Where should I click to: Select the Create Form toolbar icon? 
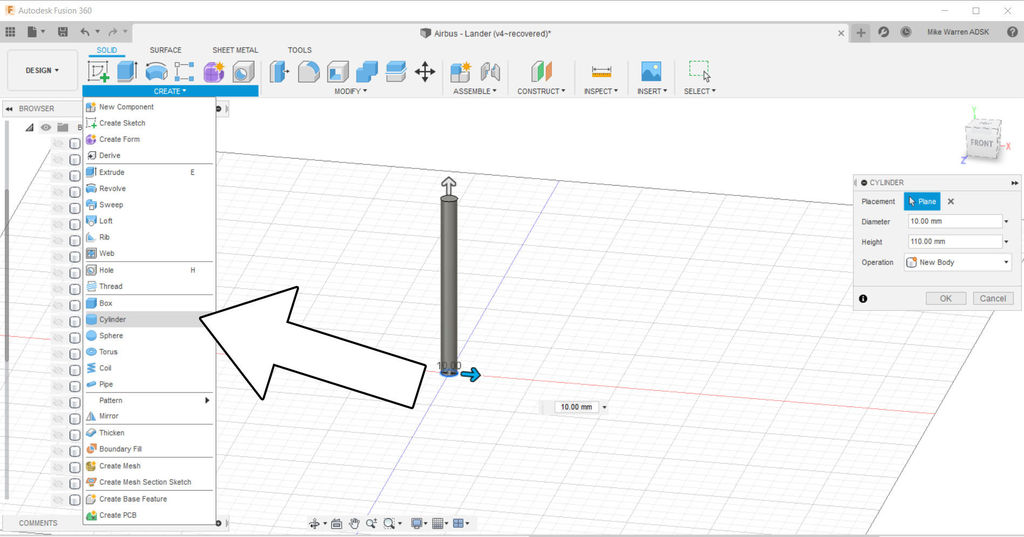[x=214, y=71]
